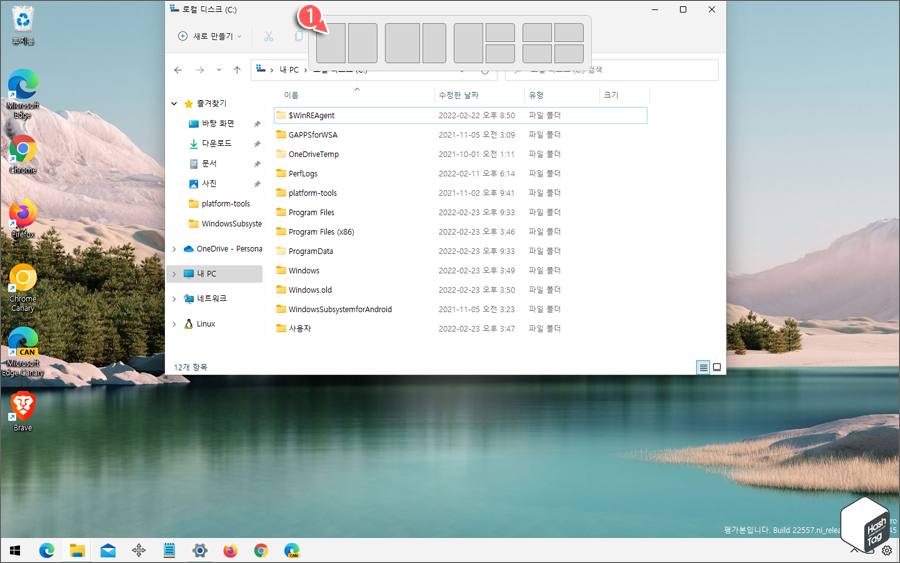Open the Notepad icon in the taskbar
The height and width of the screenshot is (563, 900).
click(x=169, y=551)
